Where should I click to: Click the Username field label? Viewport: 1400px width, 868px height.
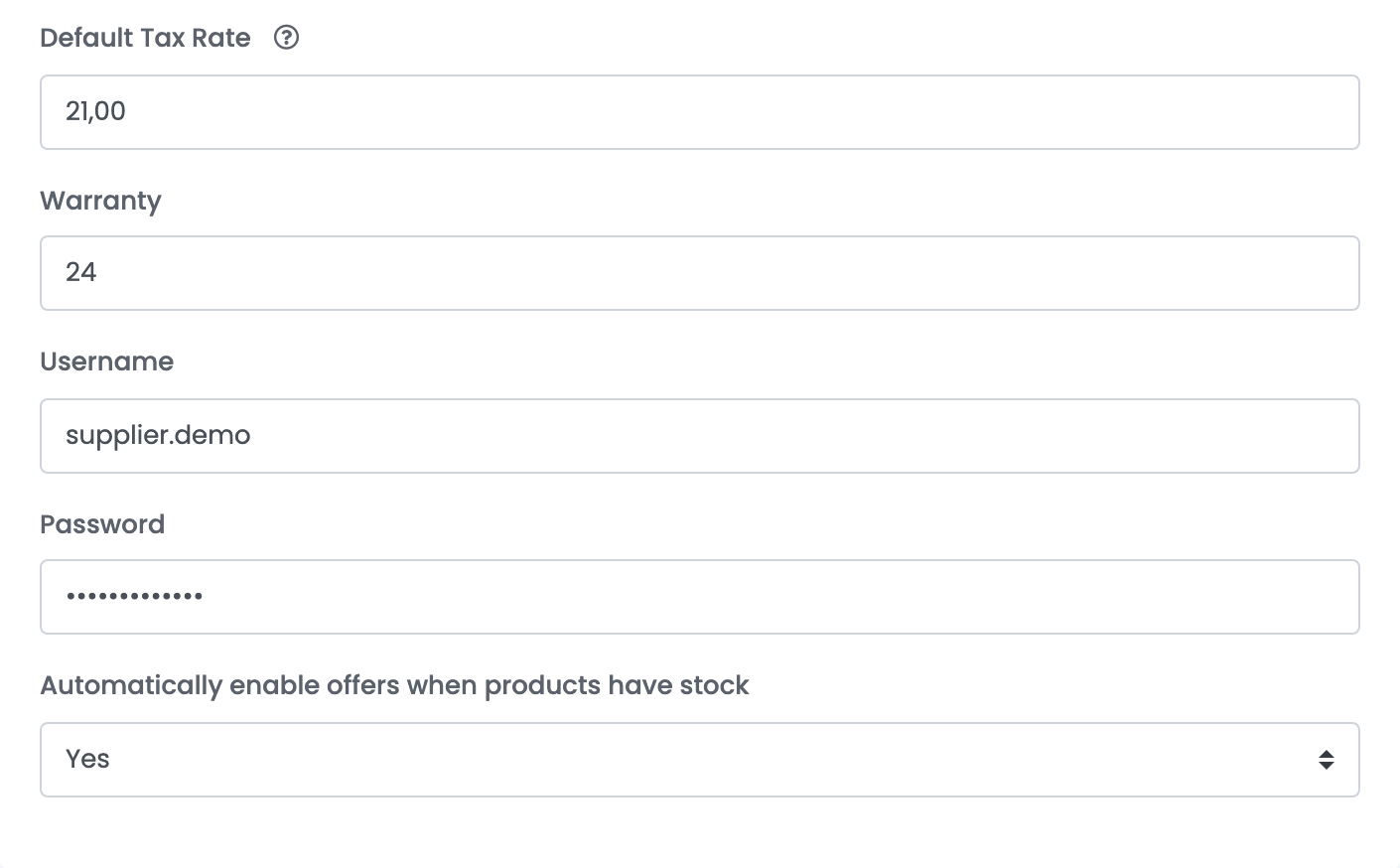pos(106,362)
